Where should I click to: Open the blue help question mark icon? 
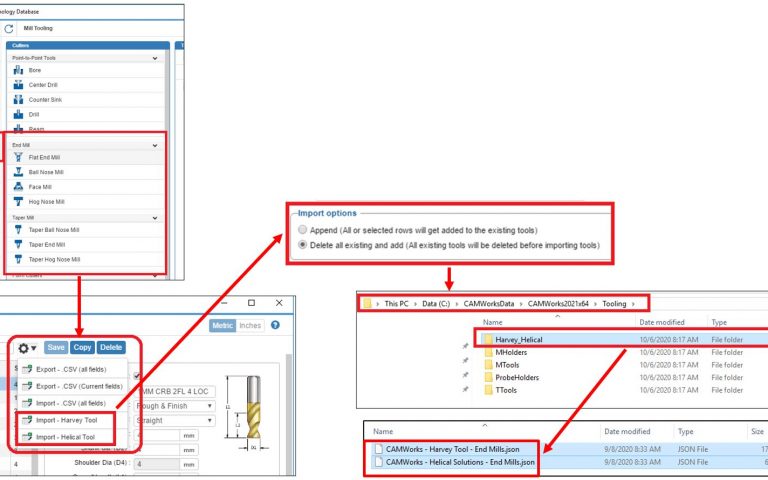pos(275,325)
